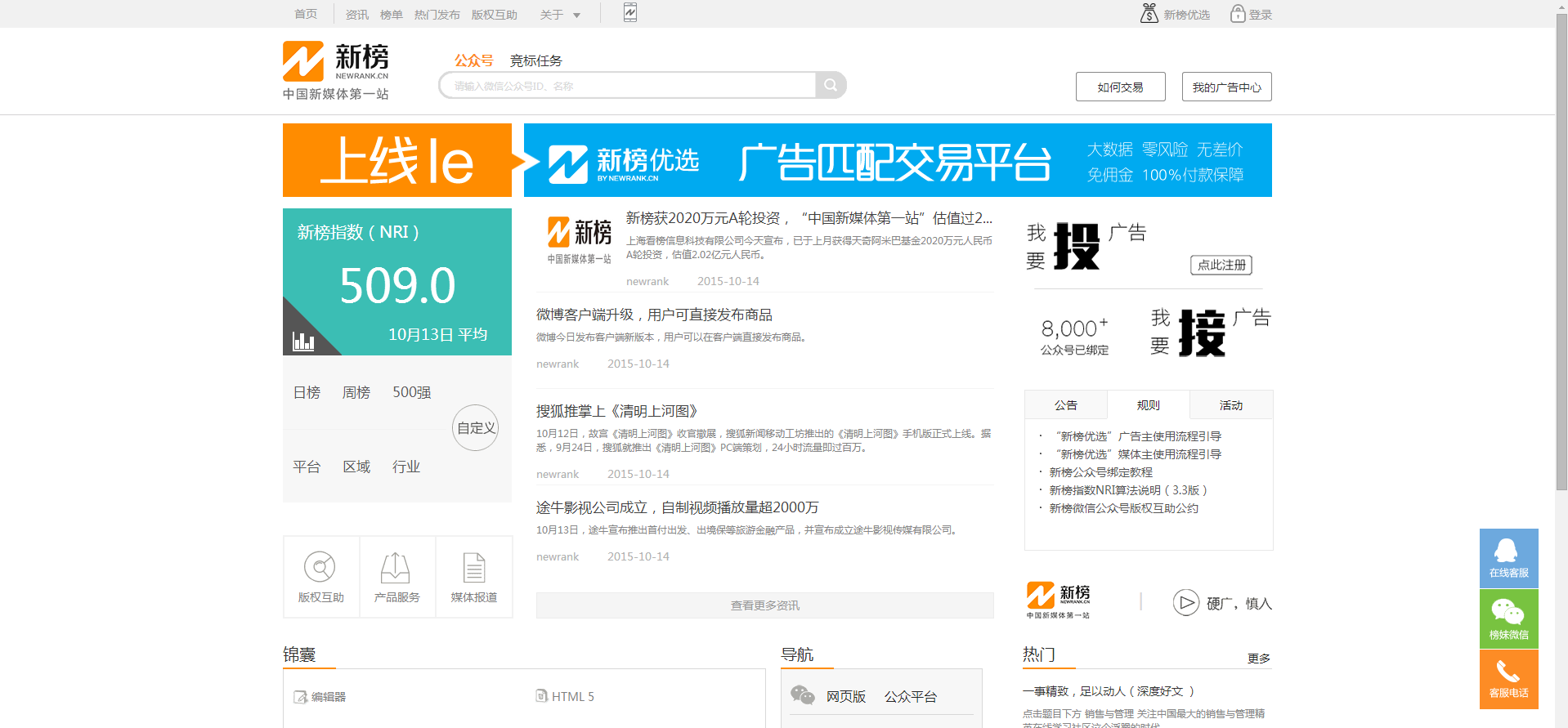The width and height of the screenshot is (1568, 728).
Task: Open 版权互助 disc icon
Action: 320,566
